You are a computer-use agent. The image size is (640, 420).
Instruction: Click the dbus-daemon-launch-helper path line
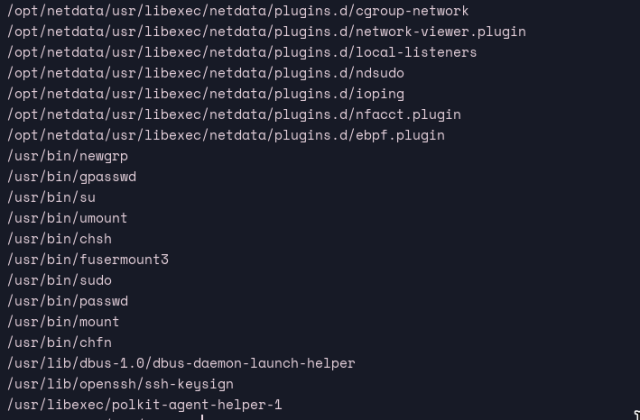181,363
